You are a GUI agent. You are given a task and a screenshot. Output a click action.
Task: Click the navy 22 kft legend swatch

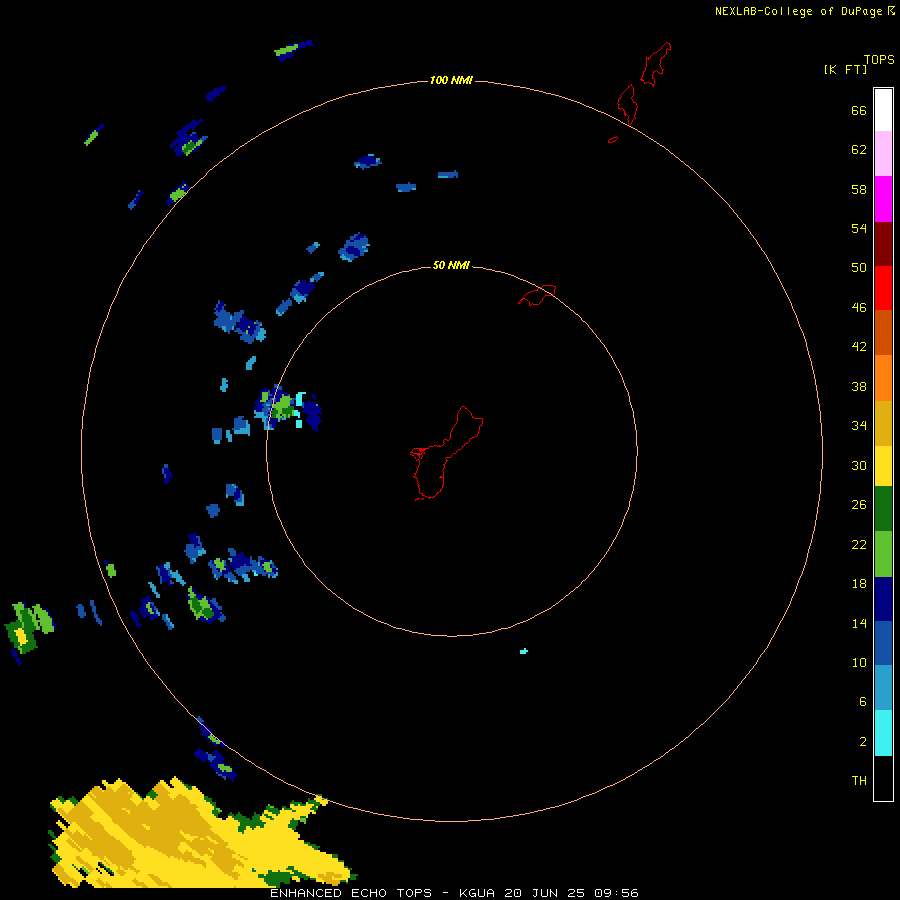point(883,599)
